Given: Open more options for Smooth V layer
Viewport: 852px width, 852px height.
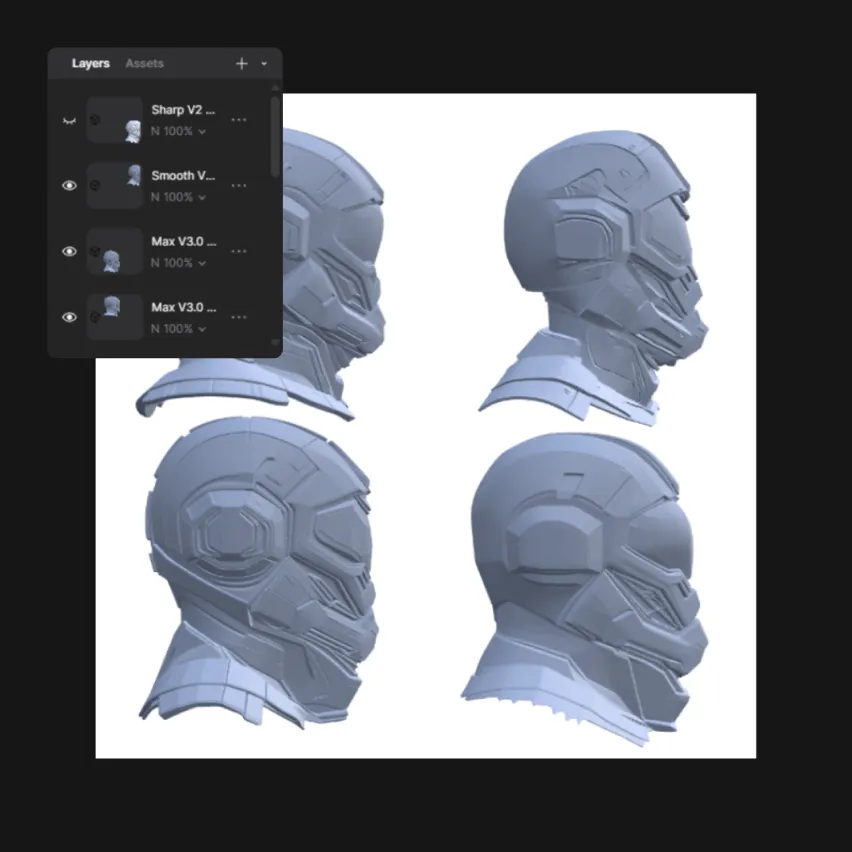Looking at the screenshot, I should 239,186.
